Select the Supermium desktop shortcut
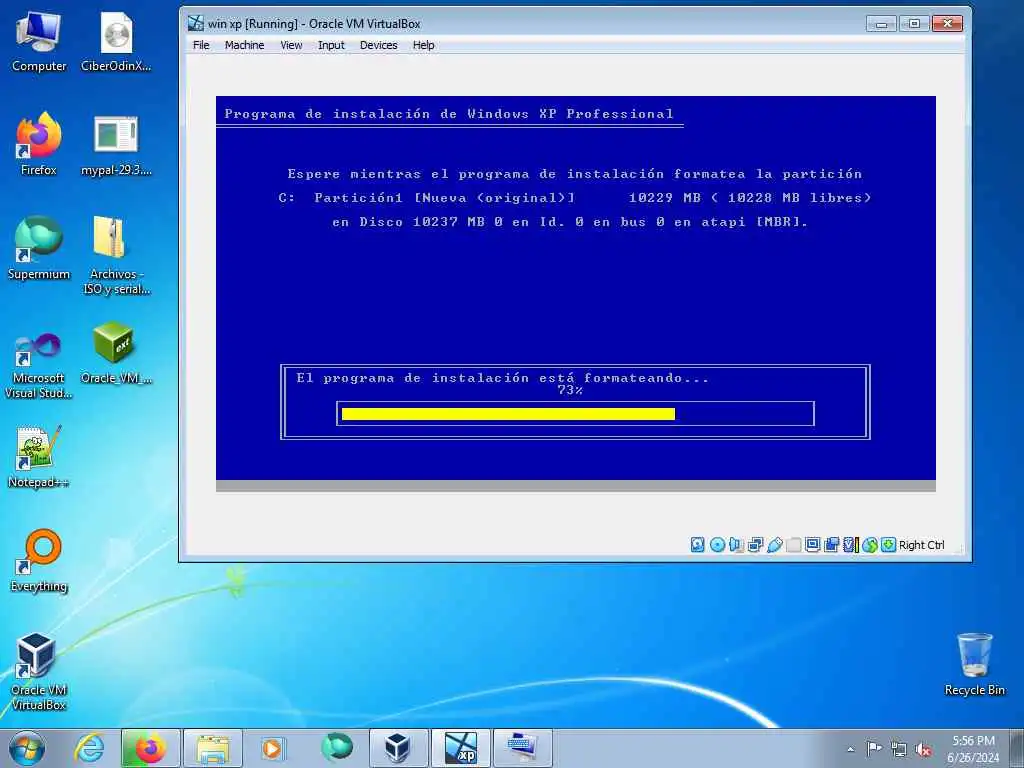The image size is (1024, 768). [x=39, y=249]
